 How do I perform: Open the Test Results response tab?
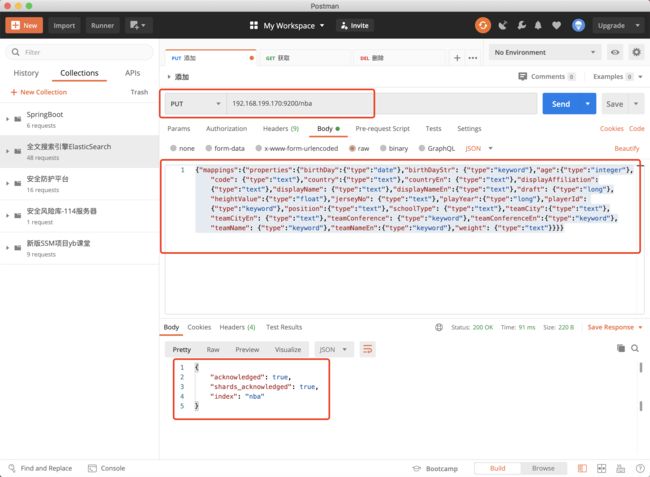[x=284, y=327]
